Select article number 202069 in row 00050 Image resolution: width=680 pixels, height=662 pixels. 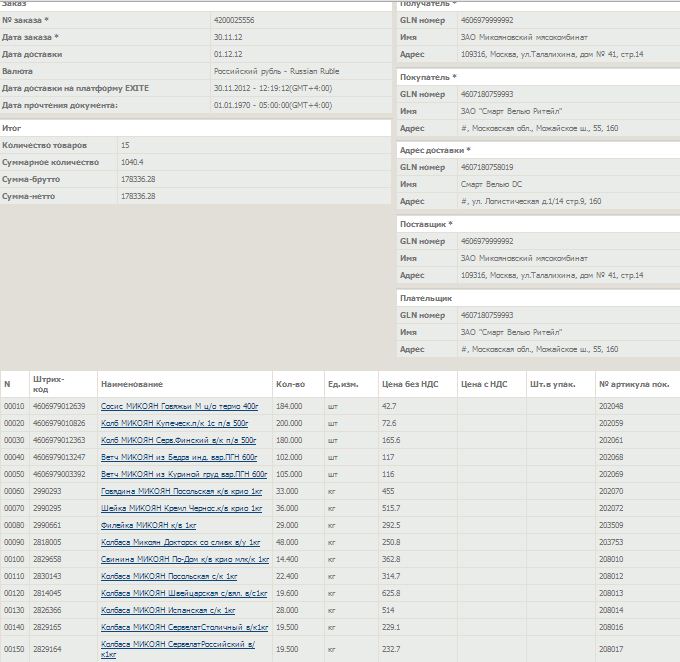point(611,474)
